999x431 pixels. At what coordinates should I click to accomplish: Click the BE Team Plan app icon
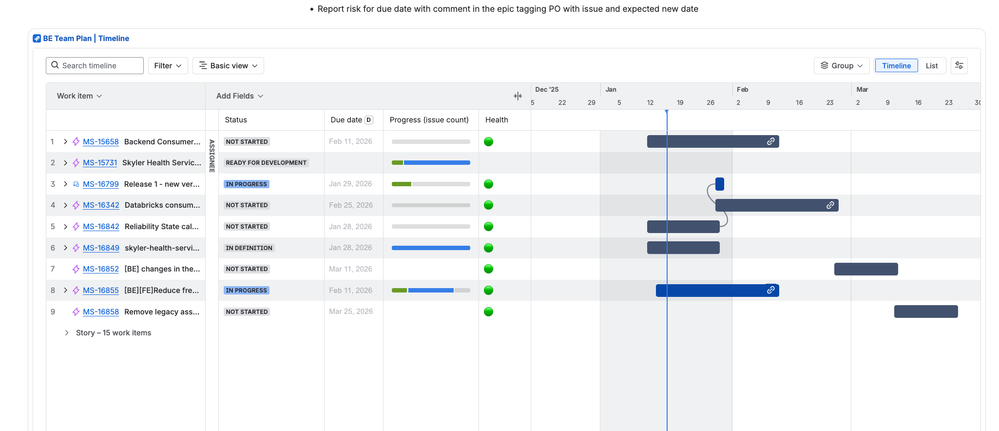[x=37, y=38]
